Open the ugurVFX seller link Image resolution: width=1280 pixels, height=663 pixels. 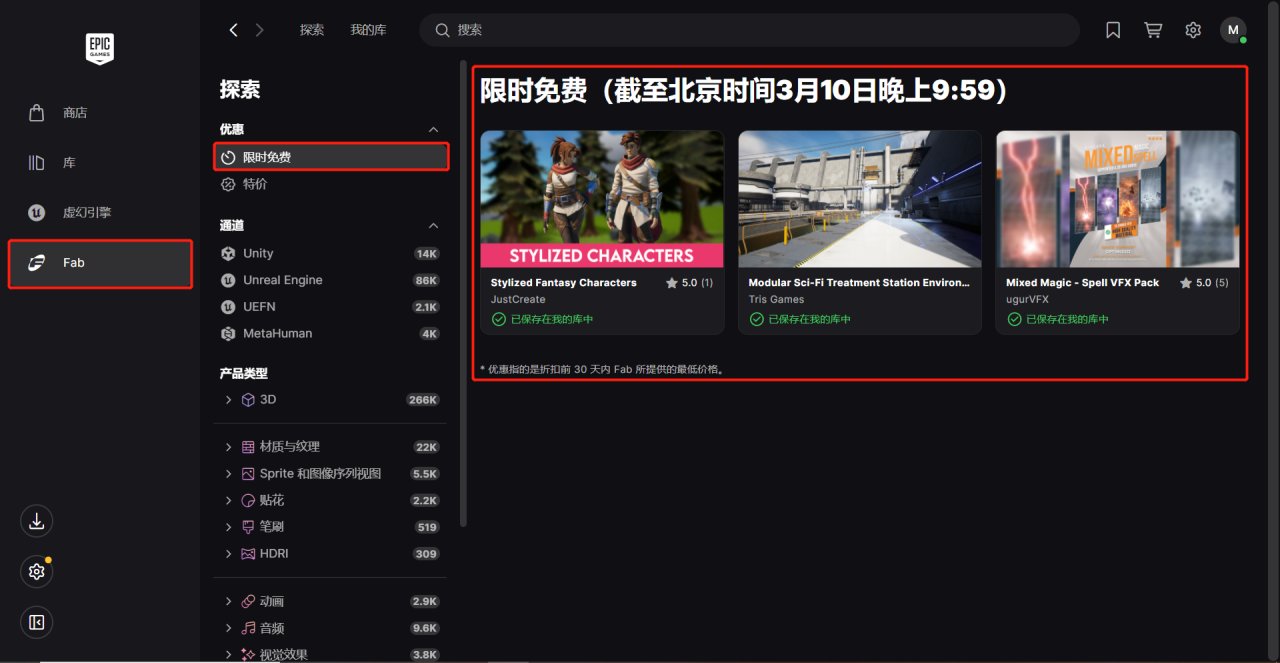coord(1027,300)
